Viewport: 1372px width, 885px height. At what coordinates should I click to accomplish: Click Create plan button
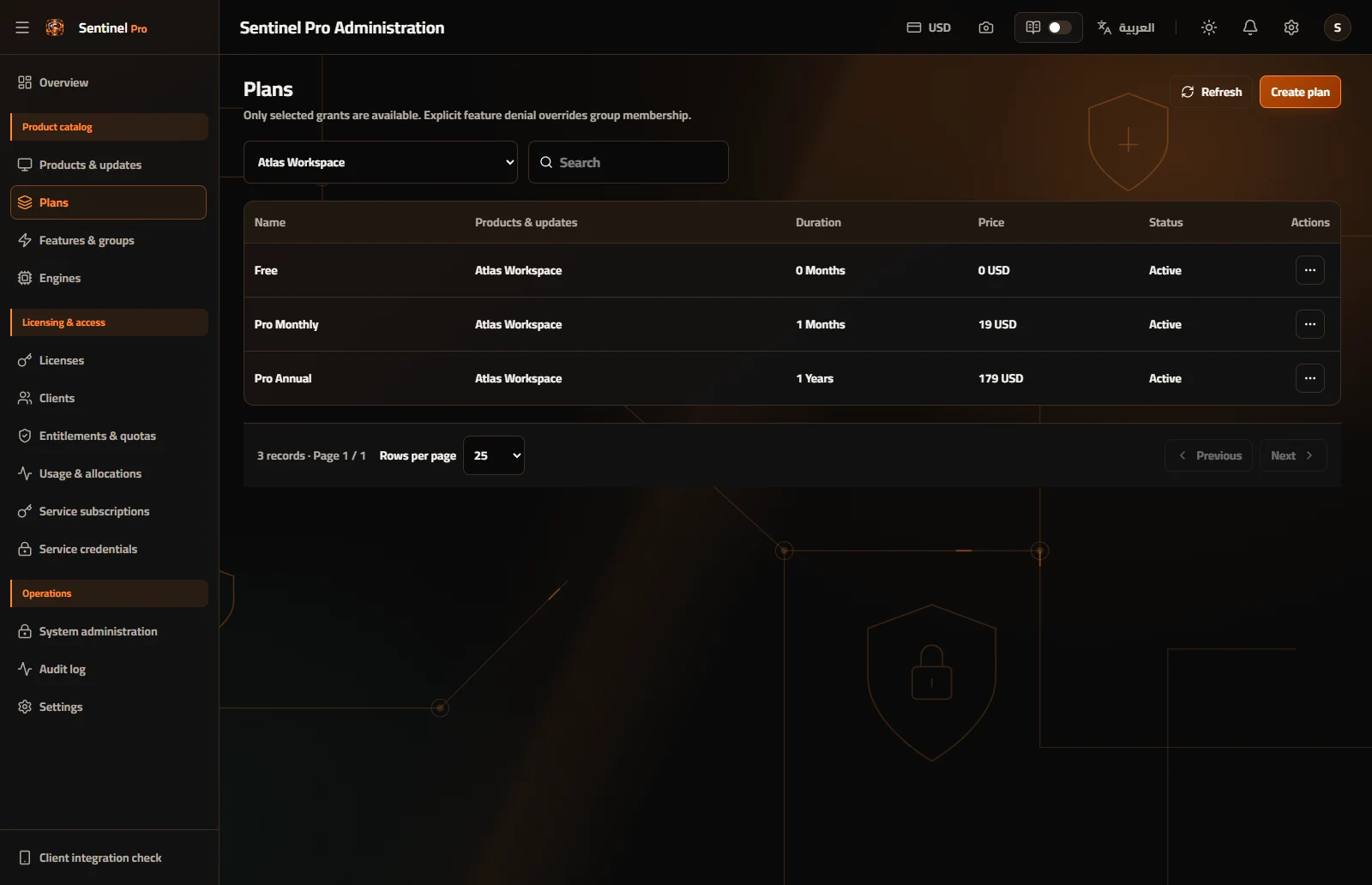pyautogui.click(x=1300, y=92)
